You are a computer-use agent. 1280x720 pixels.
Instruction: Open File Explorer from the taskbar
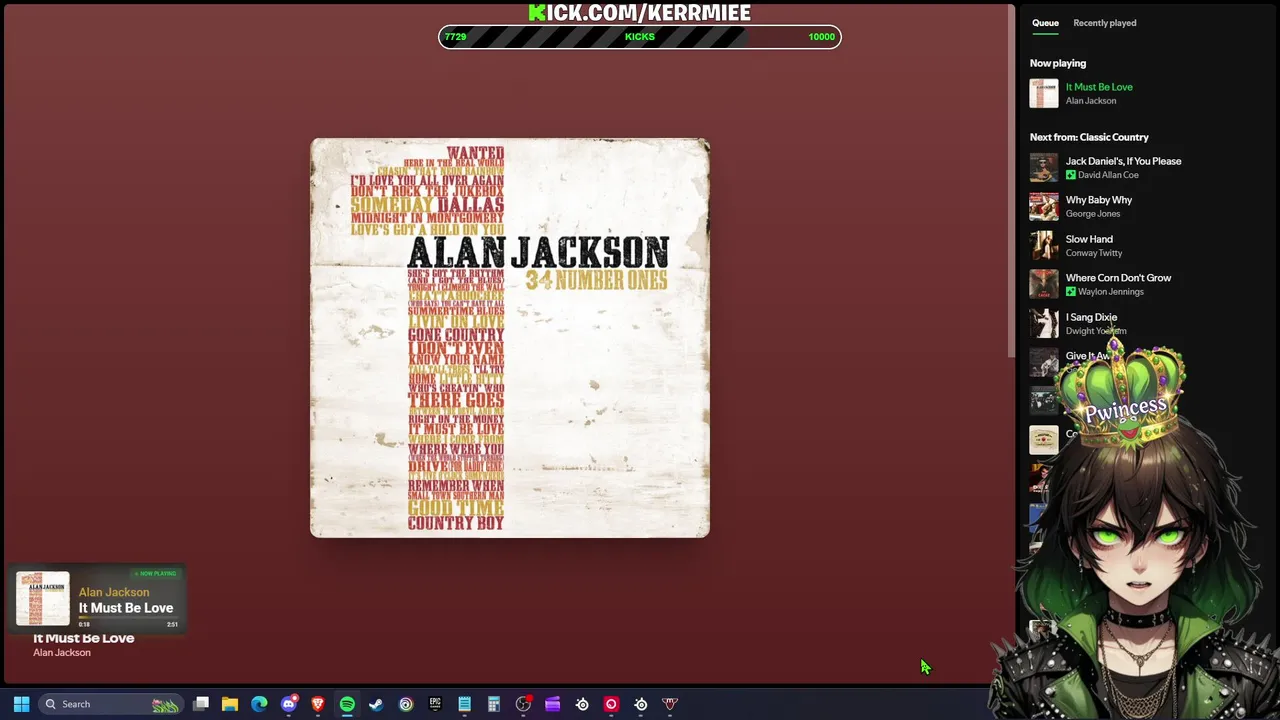tap(230, 704)
